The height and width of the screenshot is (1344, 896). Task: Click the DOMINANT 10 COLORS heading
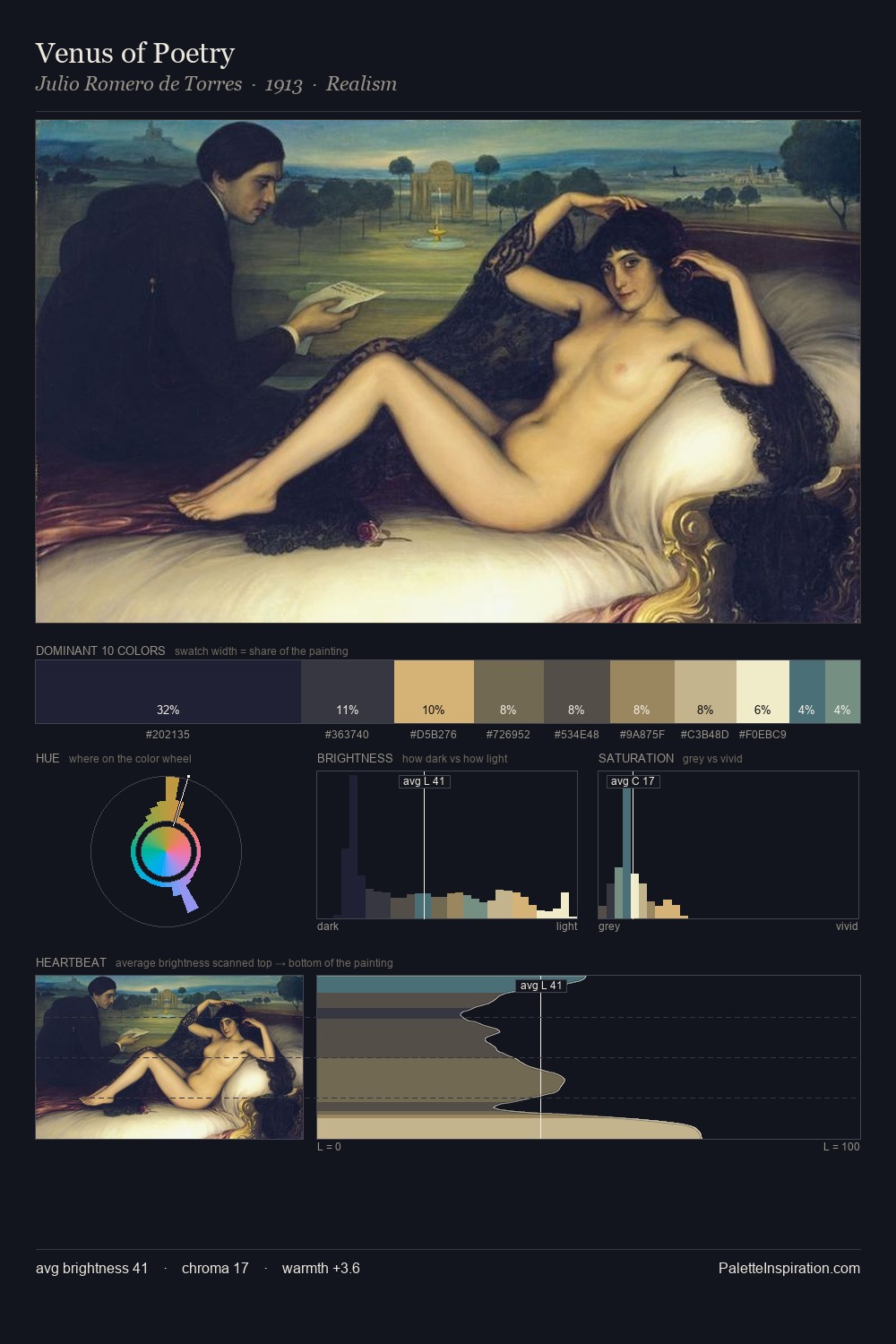tap(100, 650)
